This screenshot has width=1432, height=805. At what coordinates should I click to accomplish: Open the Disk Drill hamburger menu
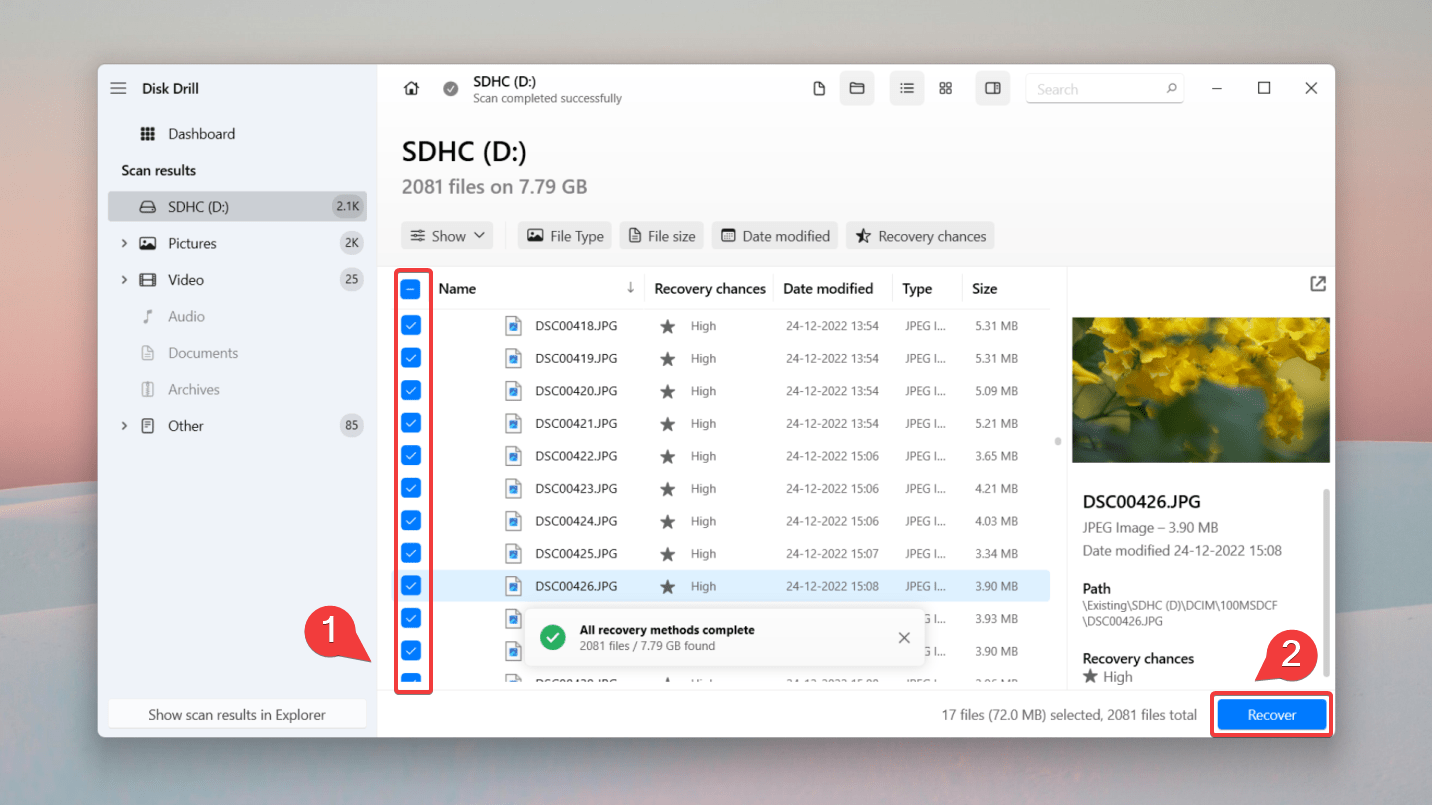pos(118,88)
